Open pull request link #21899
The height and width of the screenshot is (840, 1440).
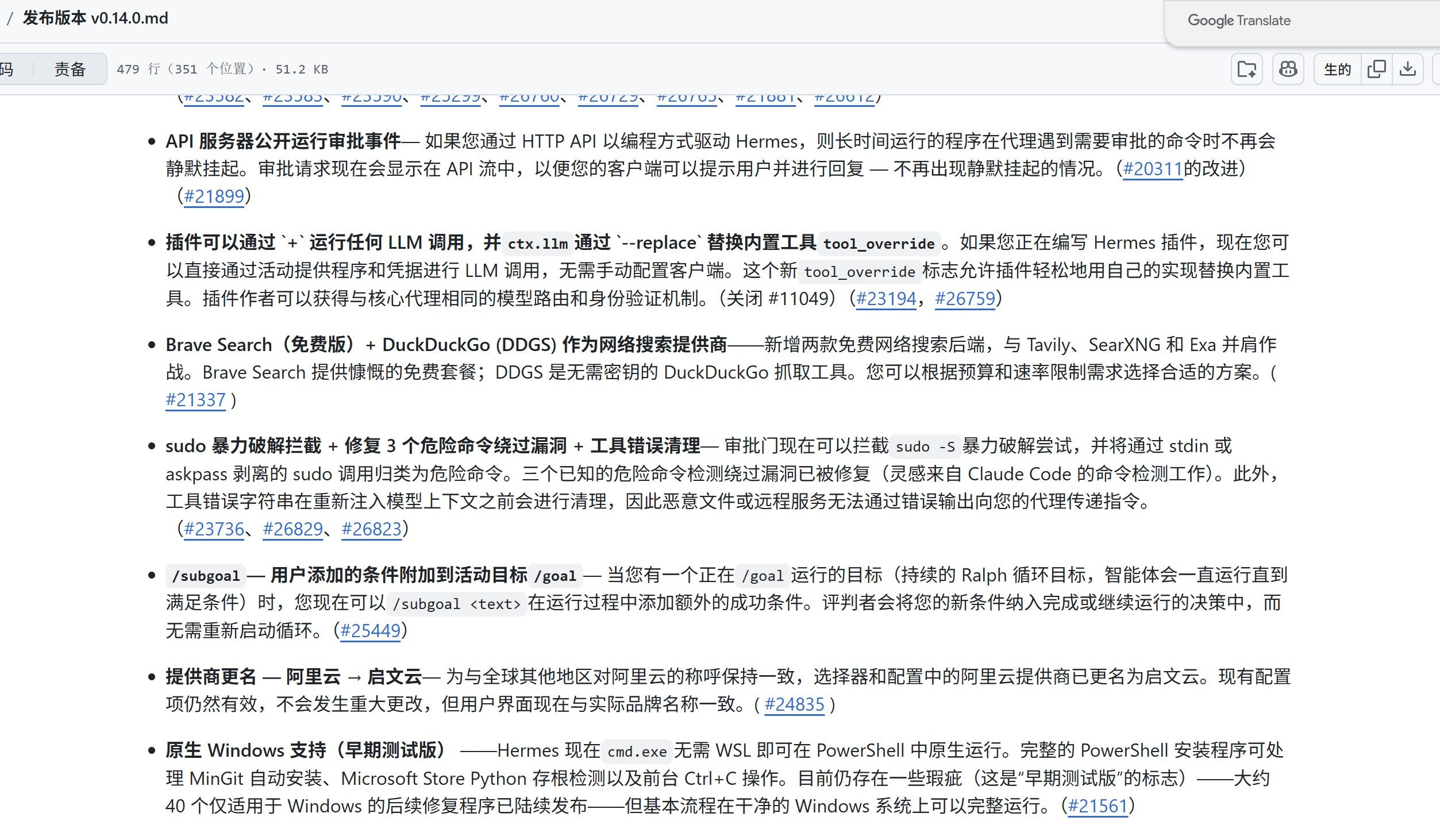pos(214,196)
